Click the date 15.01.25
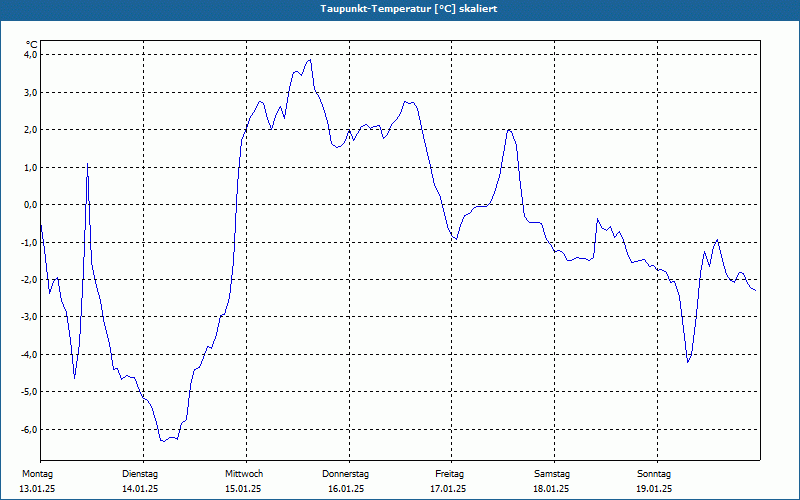 pyautogui.click(x=243, y=489)
